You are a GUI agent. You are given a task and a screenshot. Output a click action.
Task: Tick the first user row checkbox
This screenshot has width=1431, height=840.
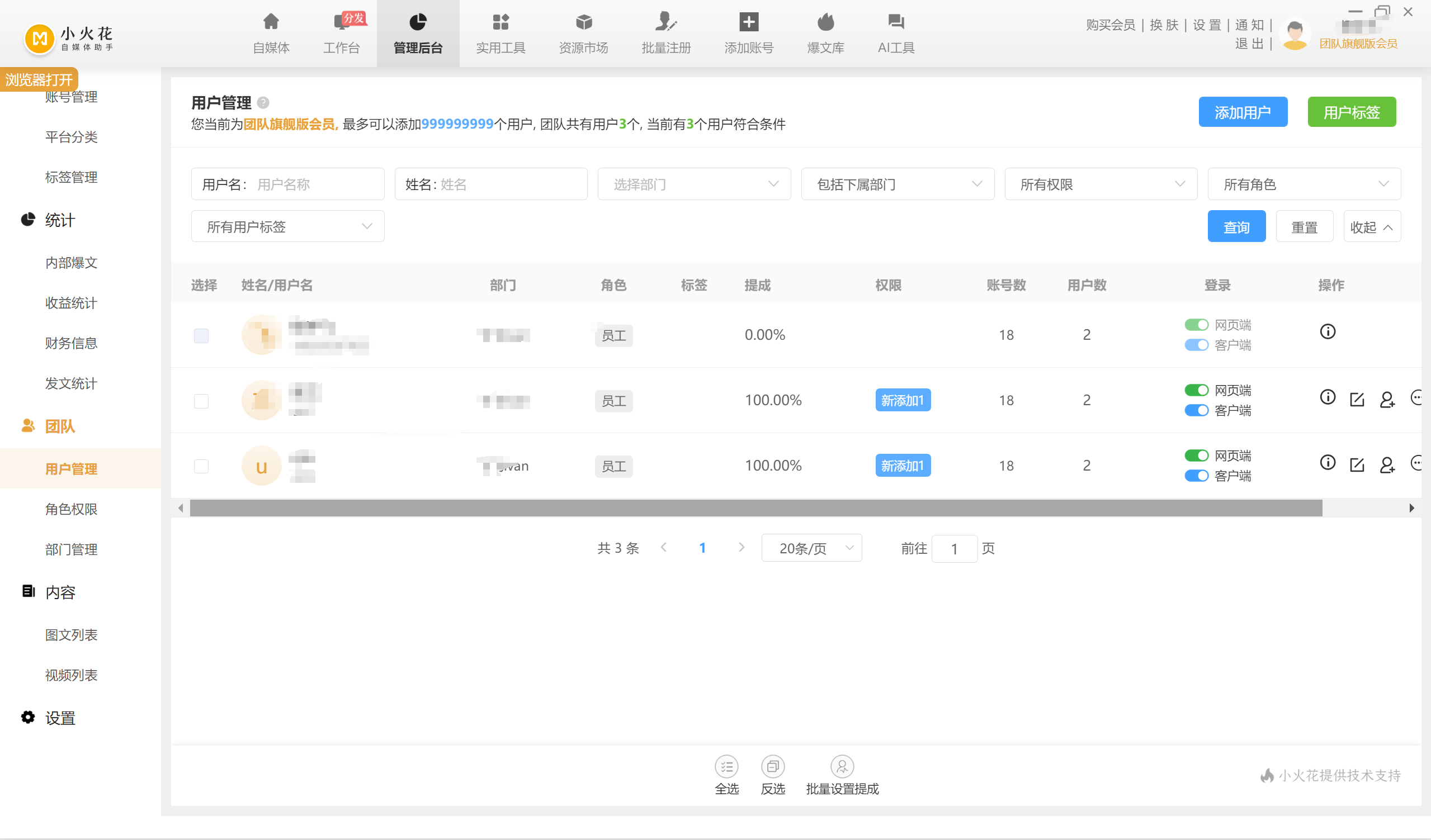pyautogui.click(x=201, y=335)
